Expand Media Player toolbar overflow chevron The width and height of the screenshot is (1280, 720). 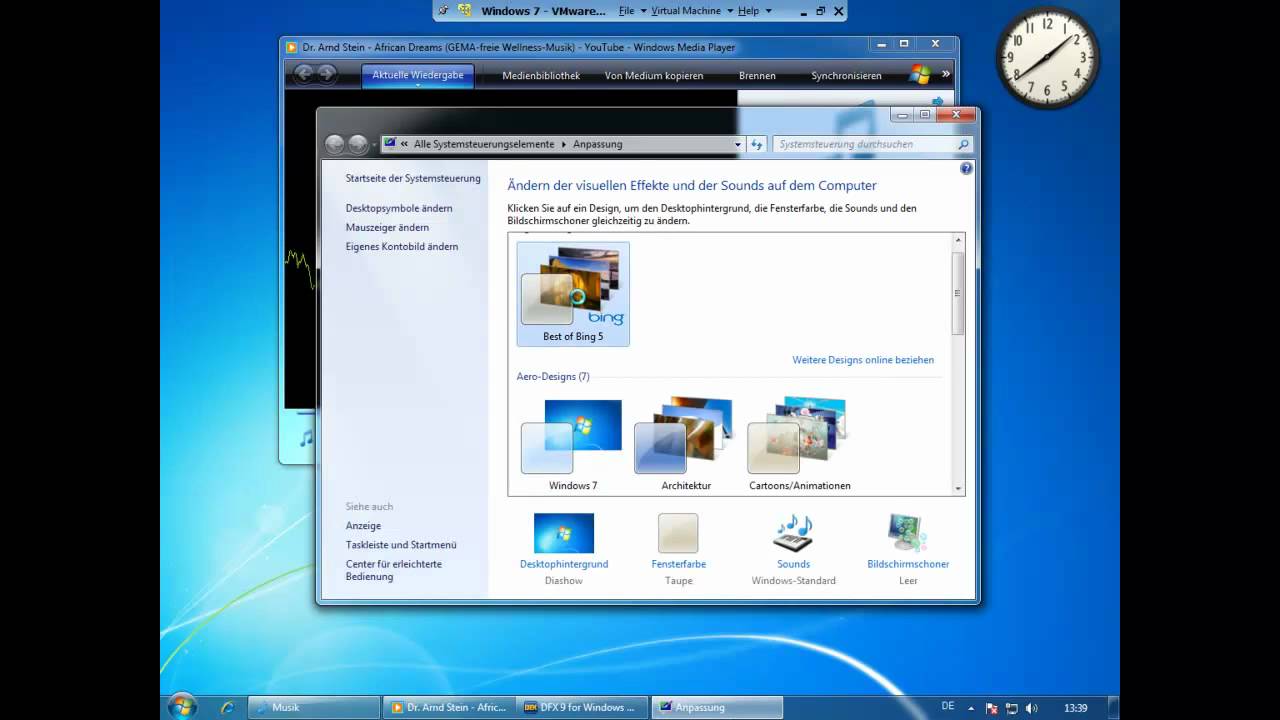coord(945,74)
